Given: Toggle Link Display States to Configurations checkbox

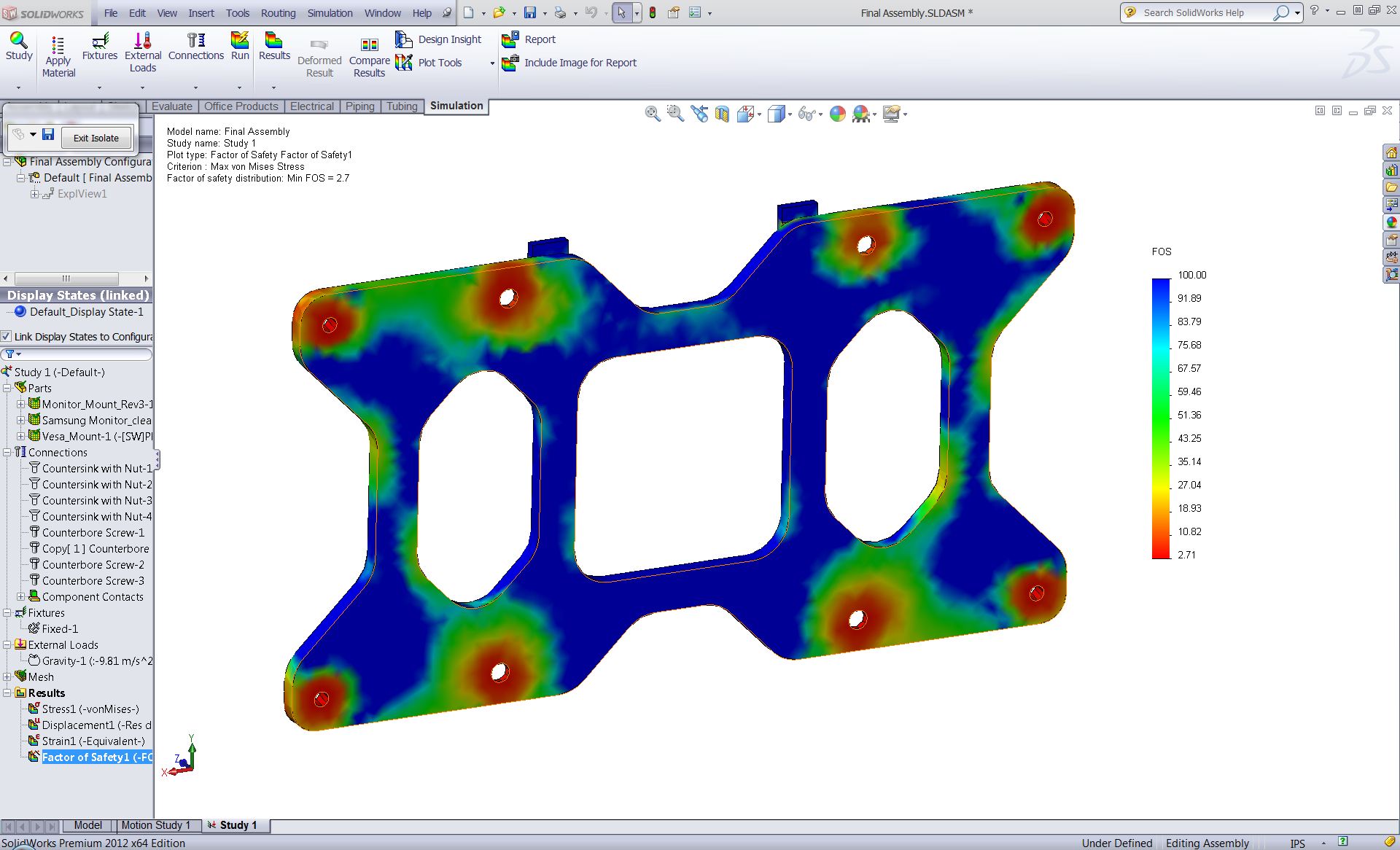Looking at the screenshot, I should 7,336.
